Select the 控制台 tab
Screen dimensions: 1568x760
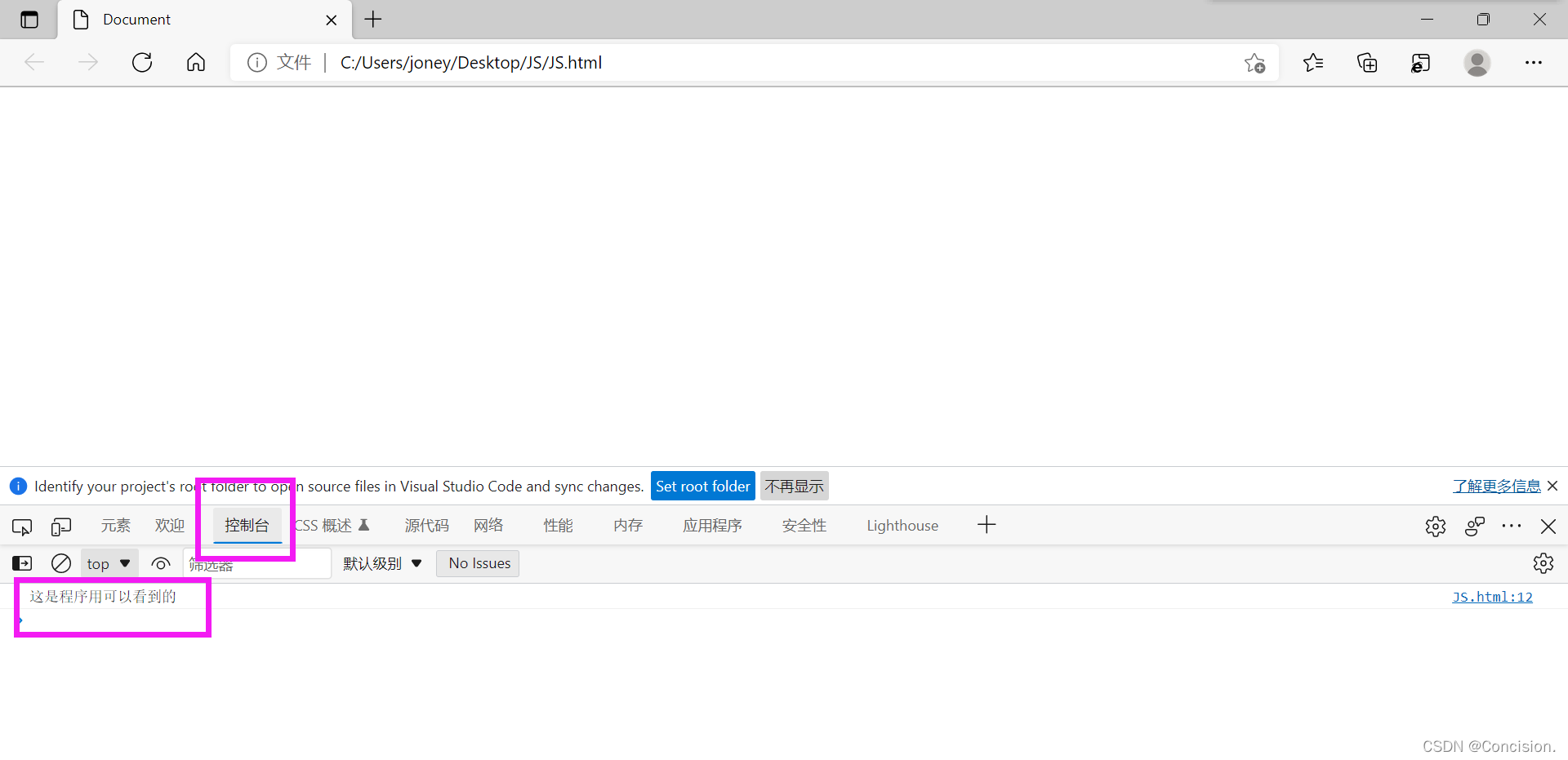pyautogui.click(x=247, y=525)
